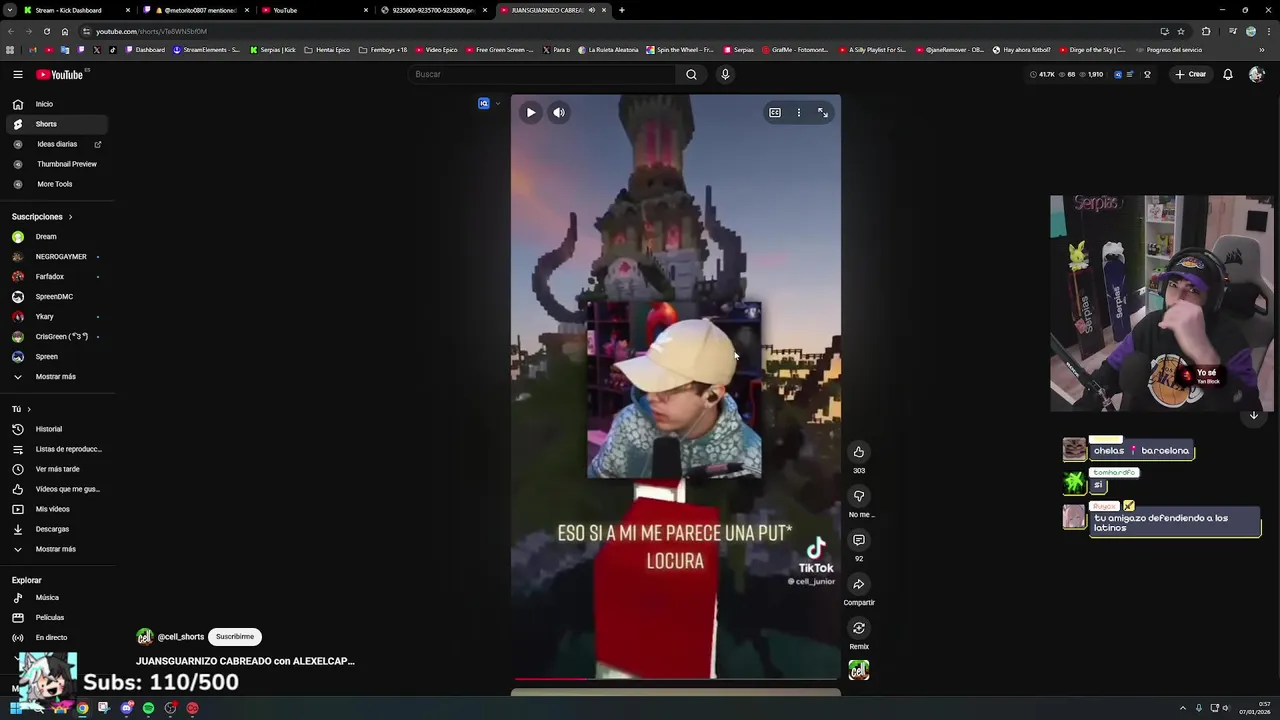1280x720 pixels.
Task: Expand the Tú section arrow
Action: 29,409
